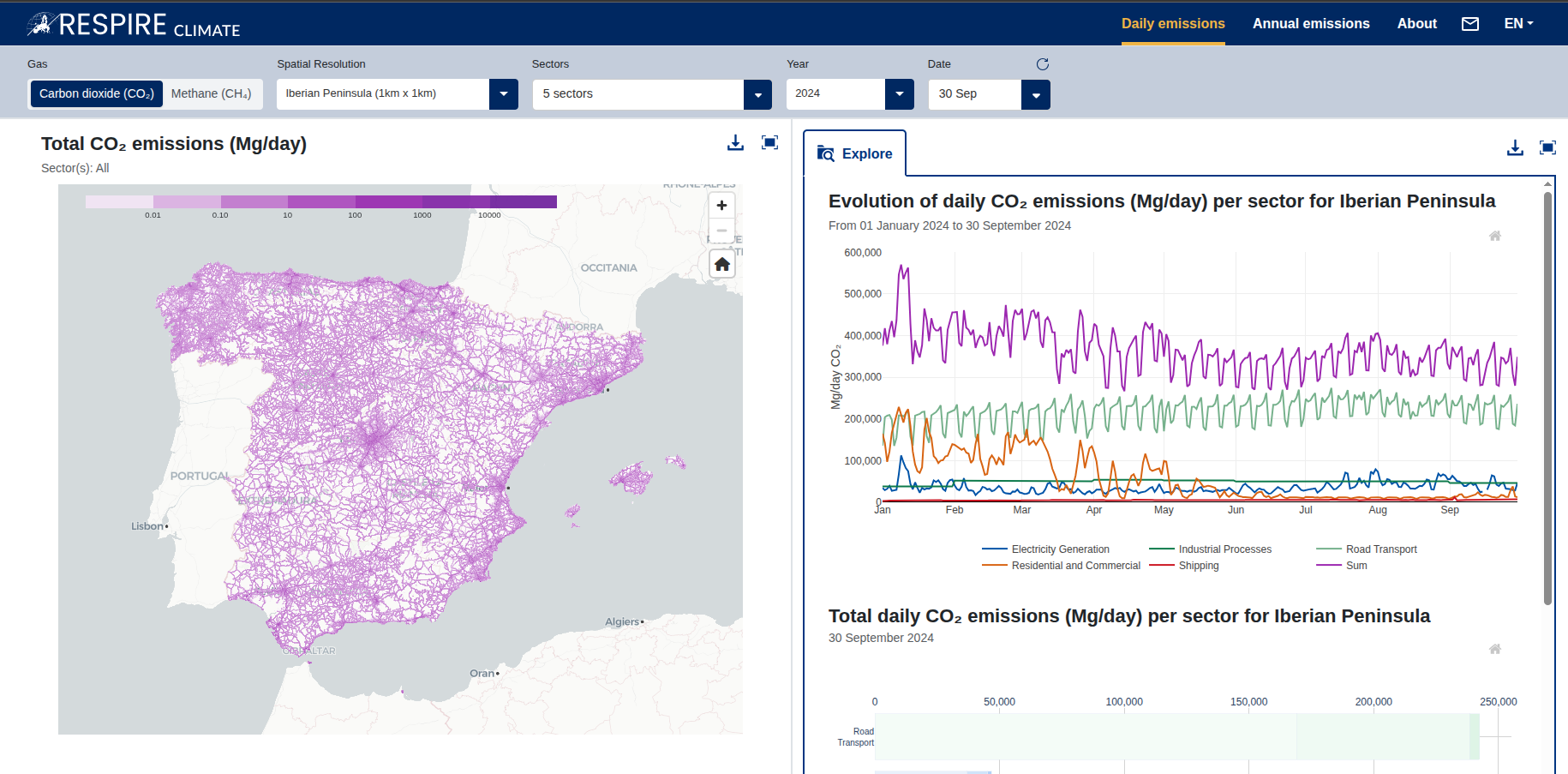This screenshot has height=774, width=1568.
Task: Reset the map to home view
Action: point(721,263)
